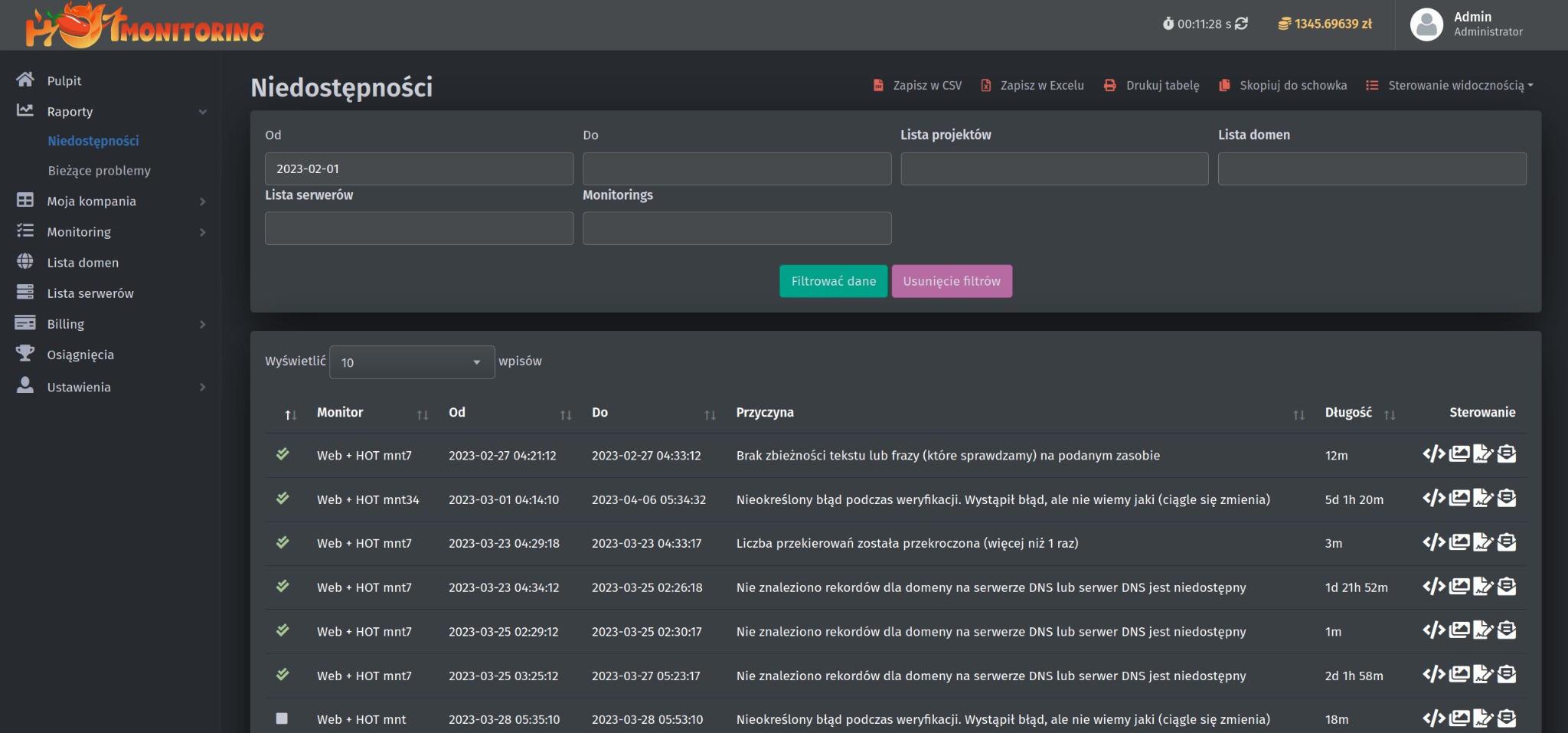Toggle the green checkmark on the first mnt7 row
The height and width of the screenshot is (733, 1568).
click(x=283, y=454)
